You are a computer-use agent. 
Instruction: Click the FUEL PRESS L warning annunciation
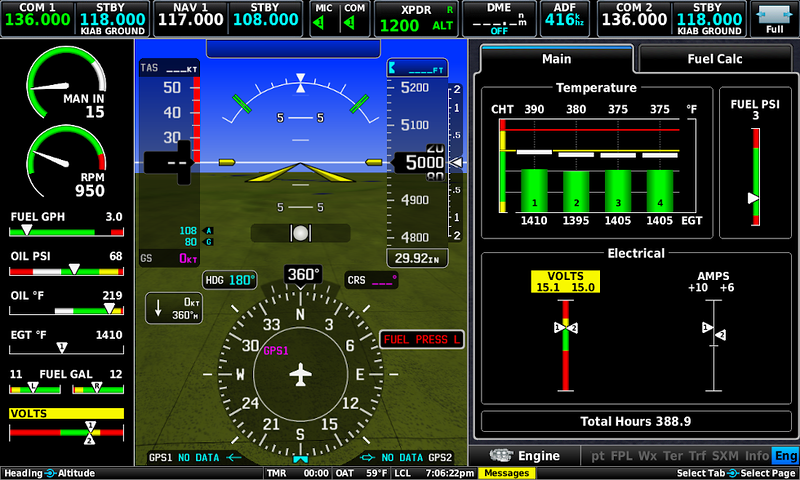point(421,339)
